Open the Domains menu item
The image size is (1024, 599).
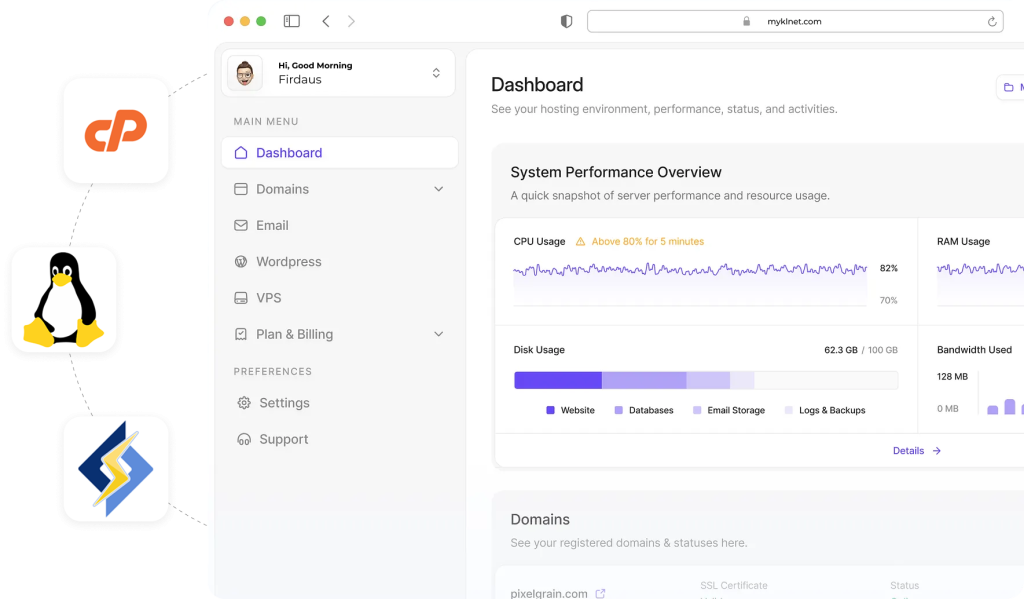pyautogui.click(x=340, y=189)
